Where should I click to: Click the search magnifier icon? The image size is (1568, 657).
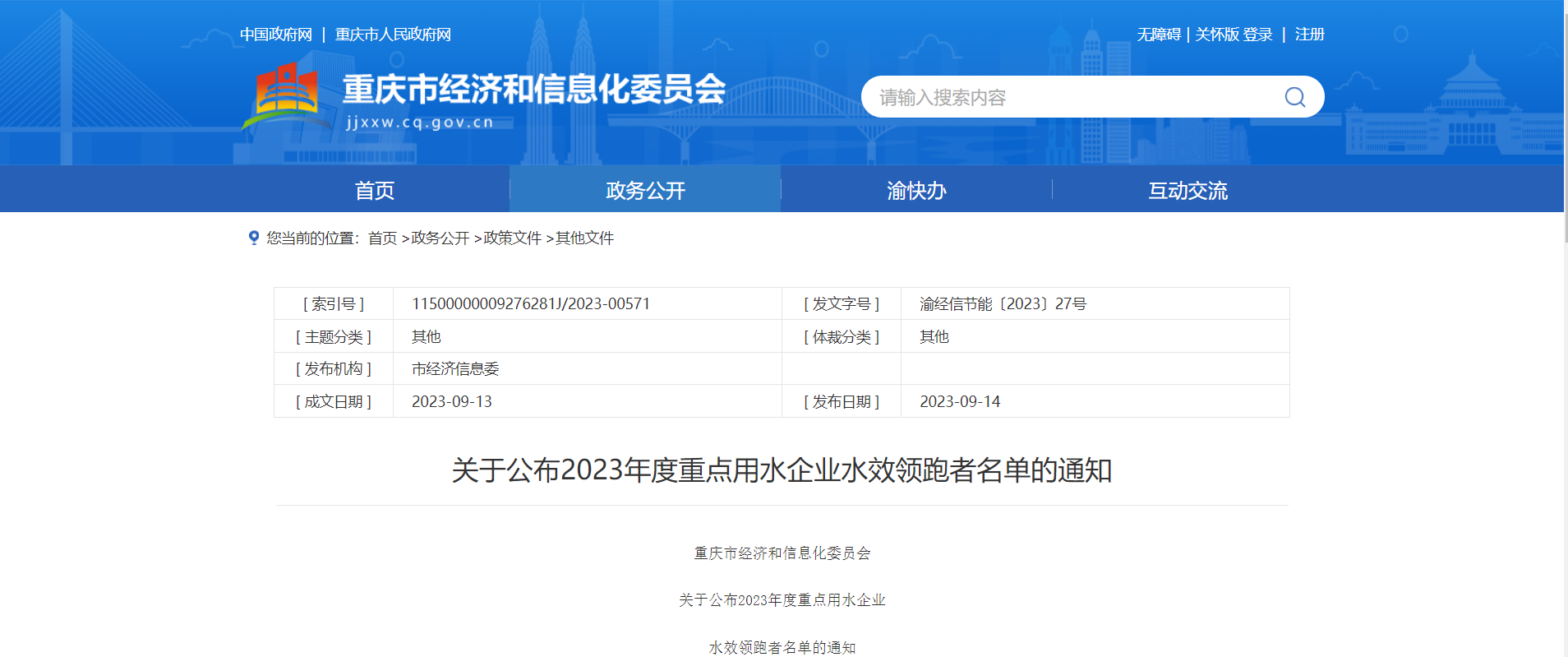(1294, 97)
